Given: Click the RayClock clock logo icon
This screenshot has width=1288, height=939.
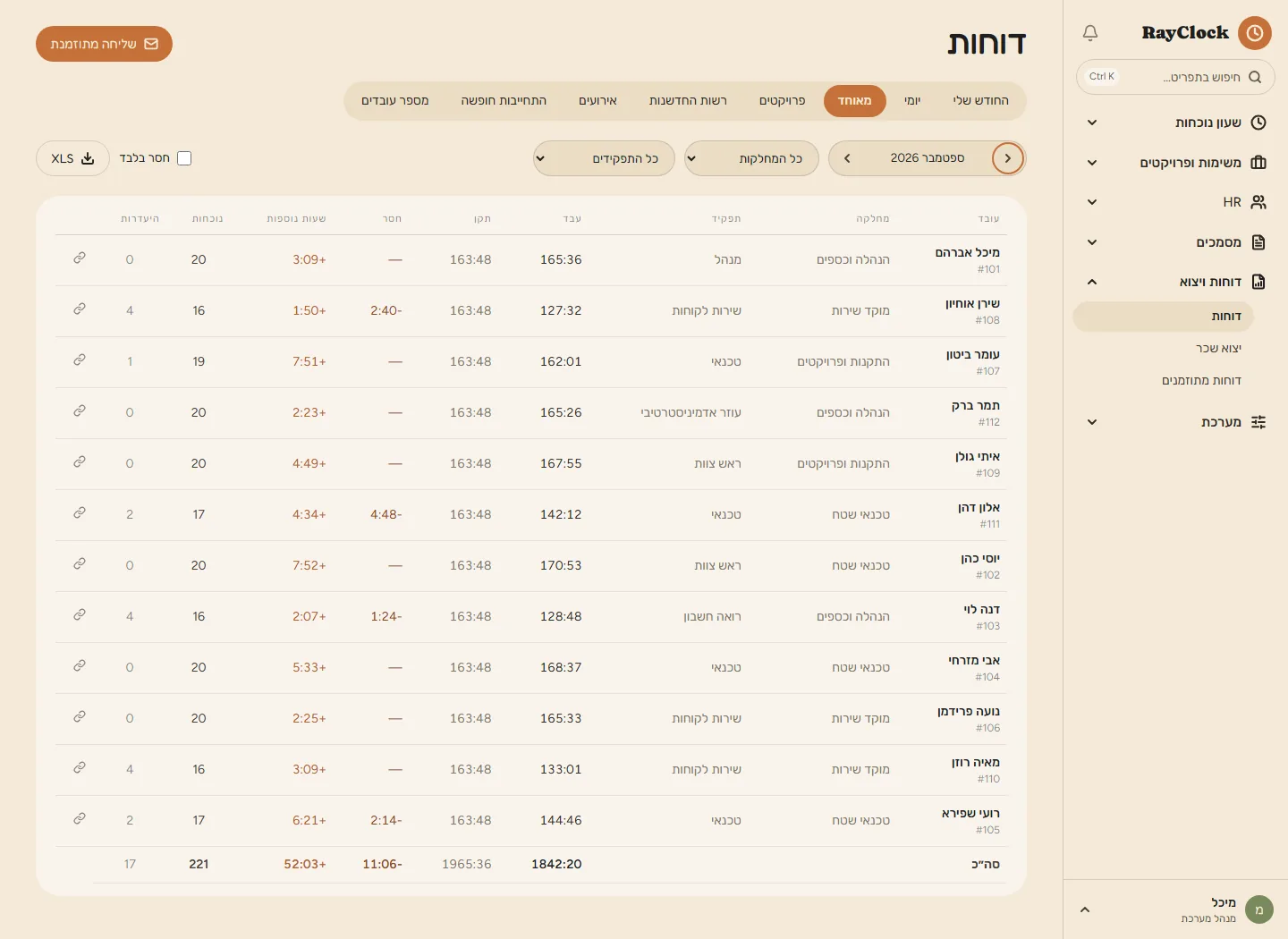Looking at the screenshot, I should [1255, 33].
